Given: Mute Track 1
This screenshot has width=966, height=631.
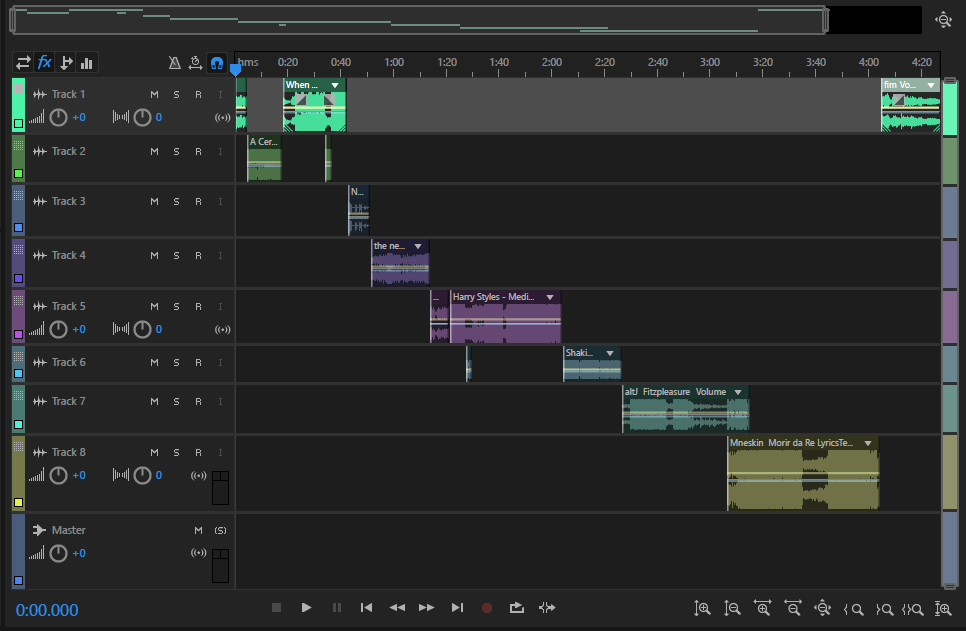Looking at the screenshot, I should tap(154, 95).
